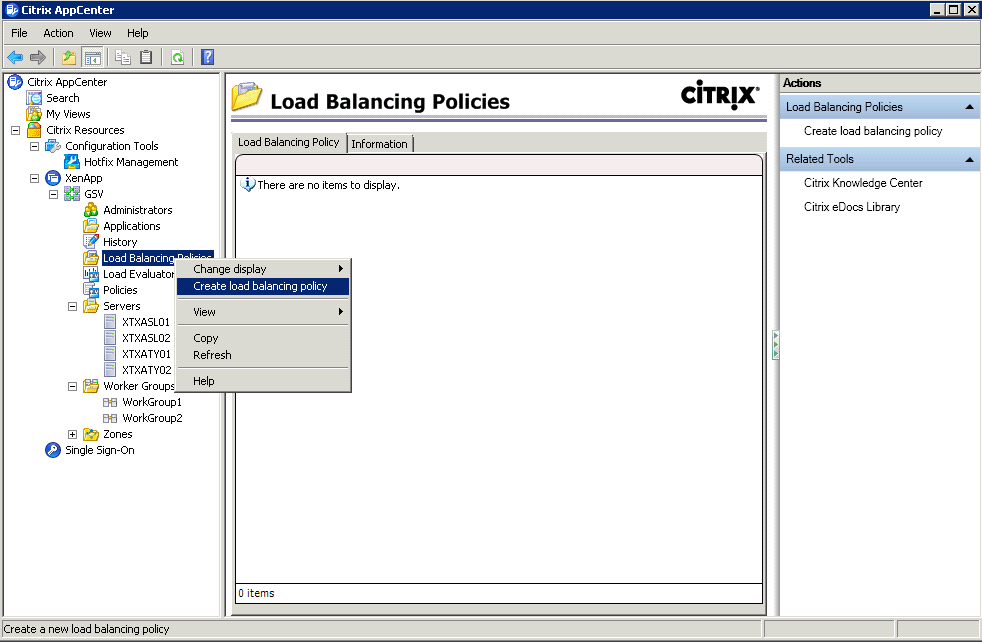
Task: Collapse the Configuration Tools tree node
Action: click(x=34, y=146)
